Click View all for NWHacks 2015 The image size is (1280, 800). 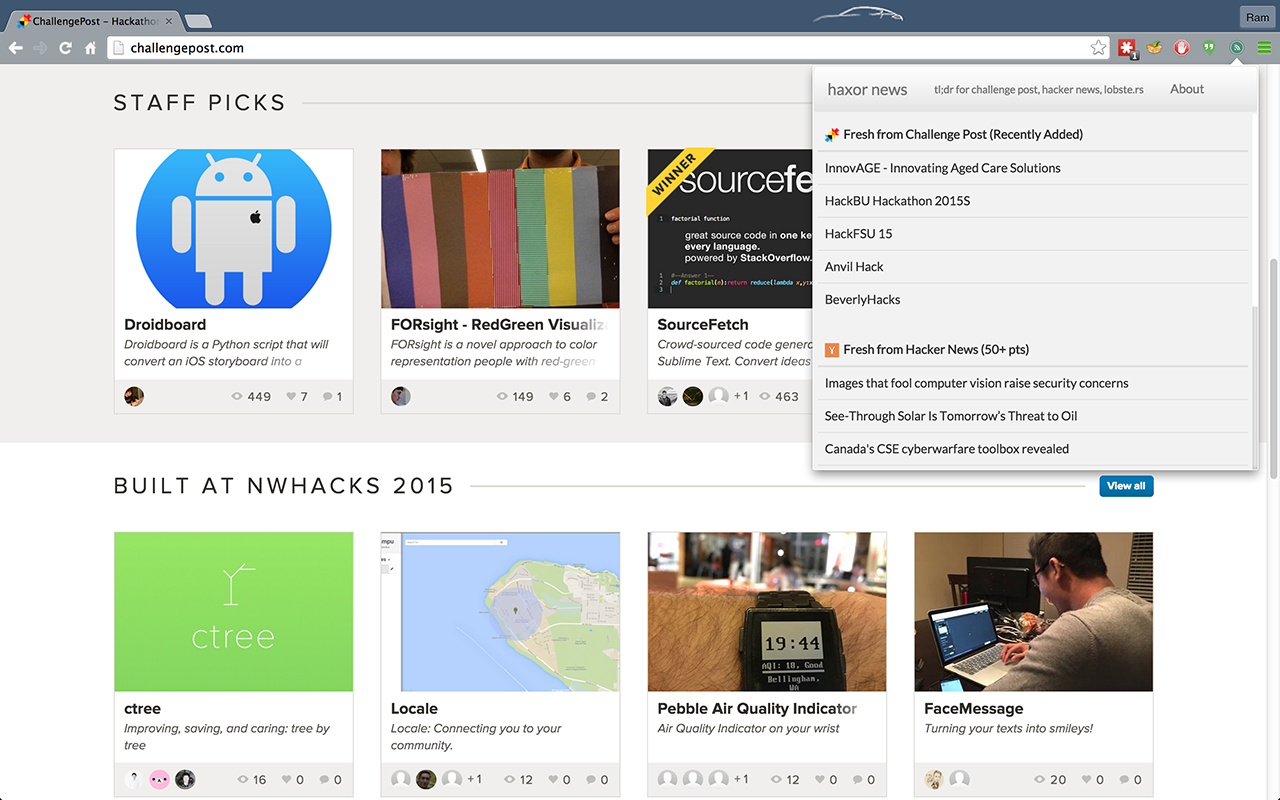pyautogui.click(x=1126, y=486)
